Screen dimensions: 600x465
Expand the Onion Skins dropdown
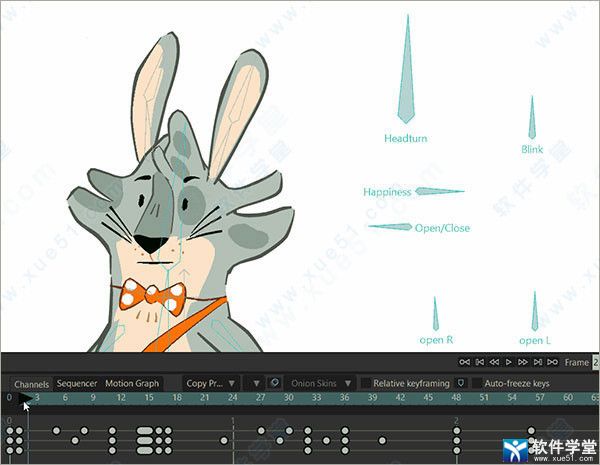point(319,383)
